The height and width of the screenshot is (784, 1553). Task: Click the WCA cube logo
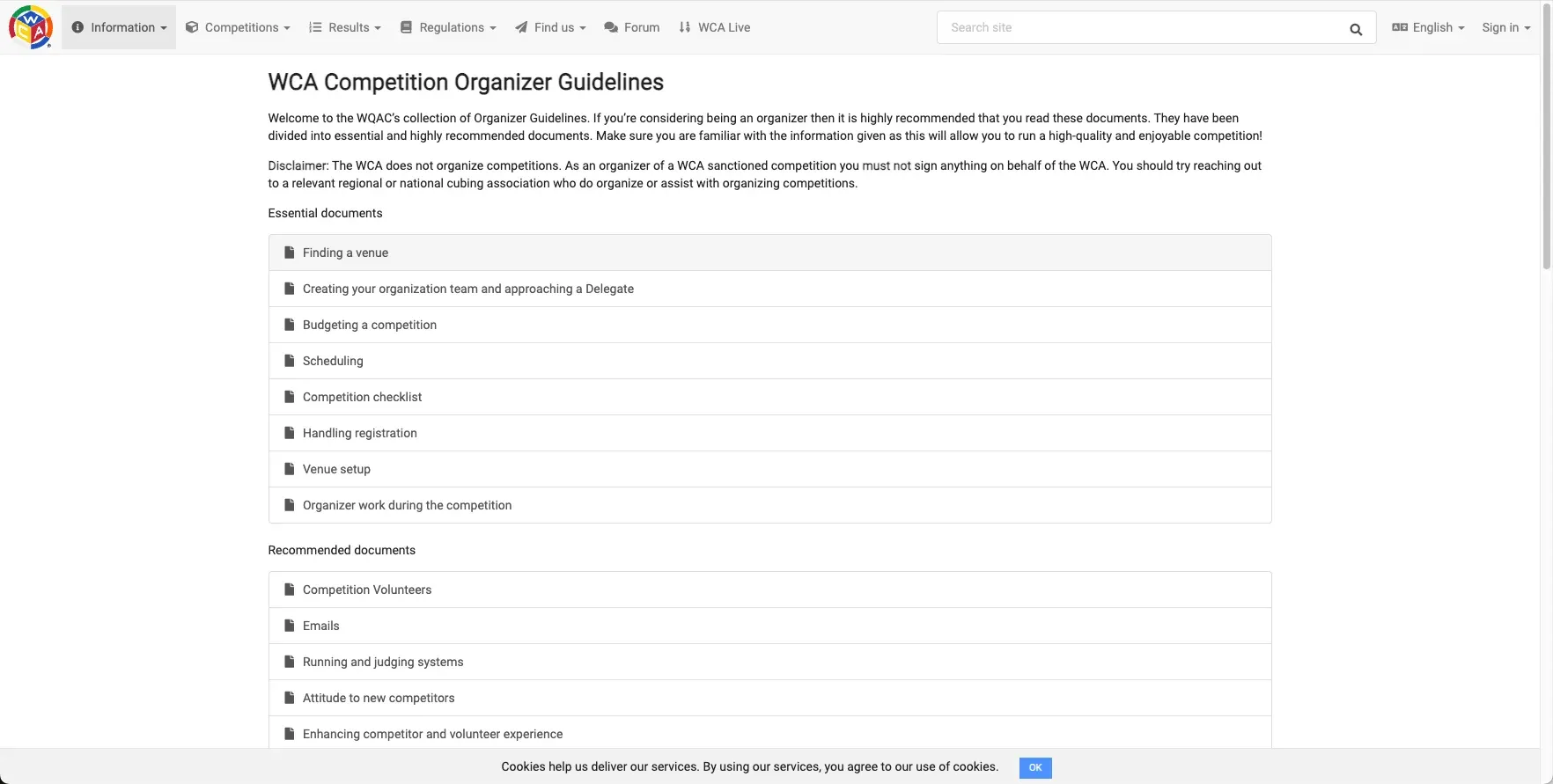(x=31, y=27)
